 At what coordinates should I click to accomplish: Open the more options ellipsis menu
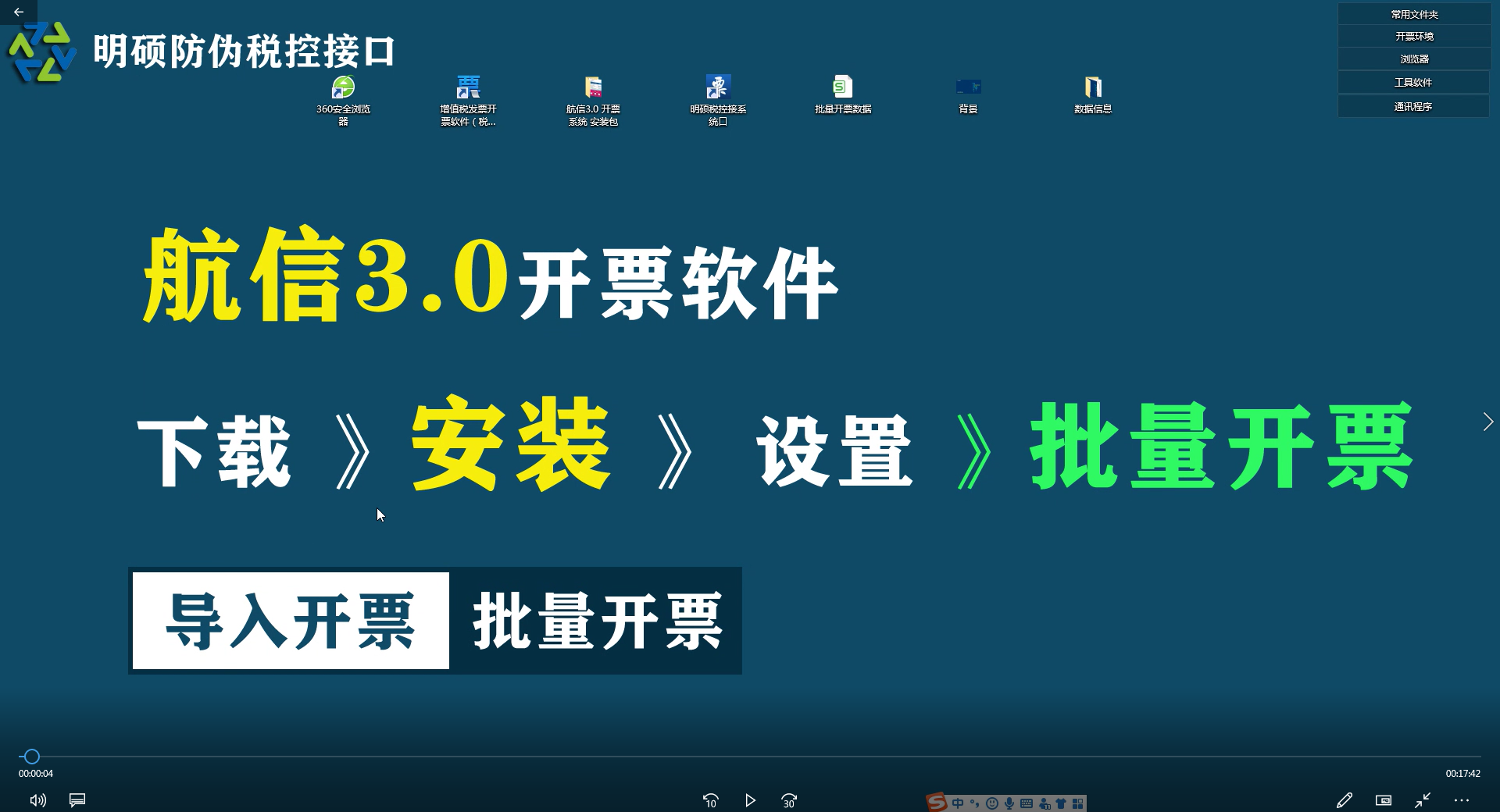(x=1462, y=800)
